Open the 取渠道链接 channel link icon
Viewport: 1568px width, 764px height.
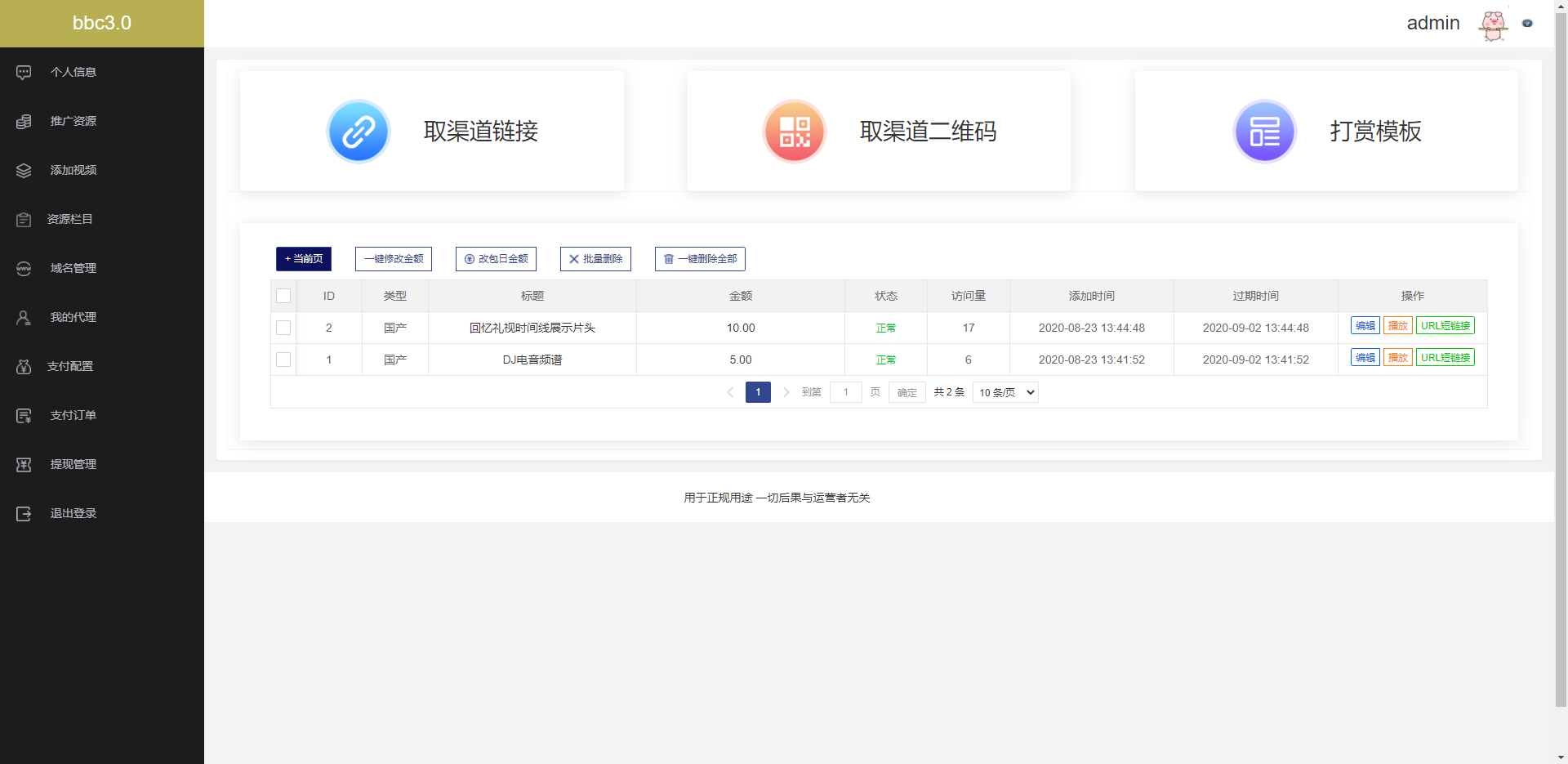tap(358, 131)
